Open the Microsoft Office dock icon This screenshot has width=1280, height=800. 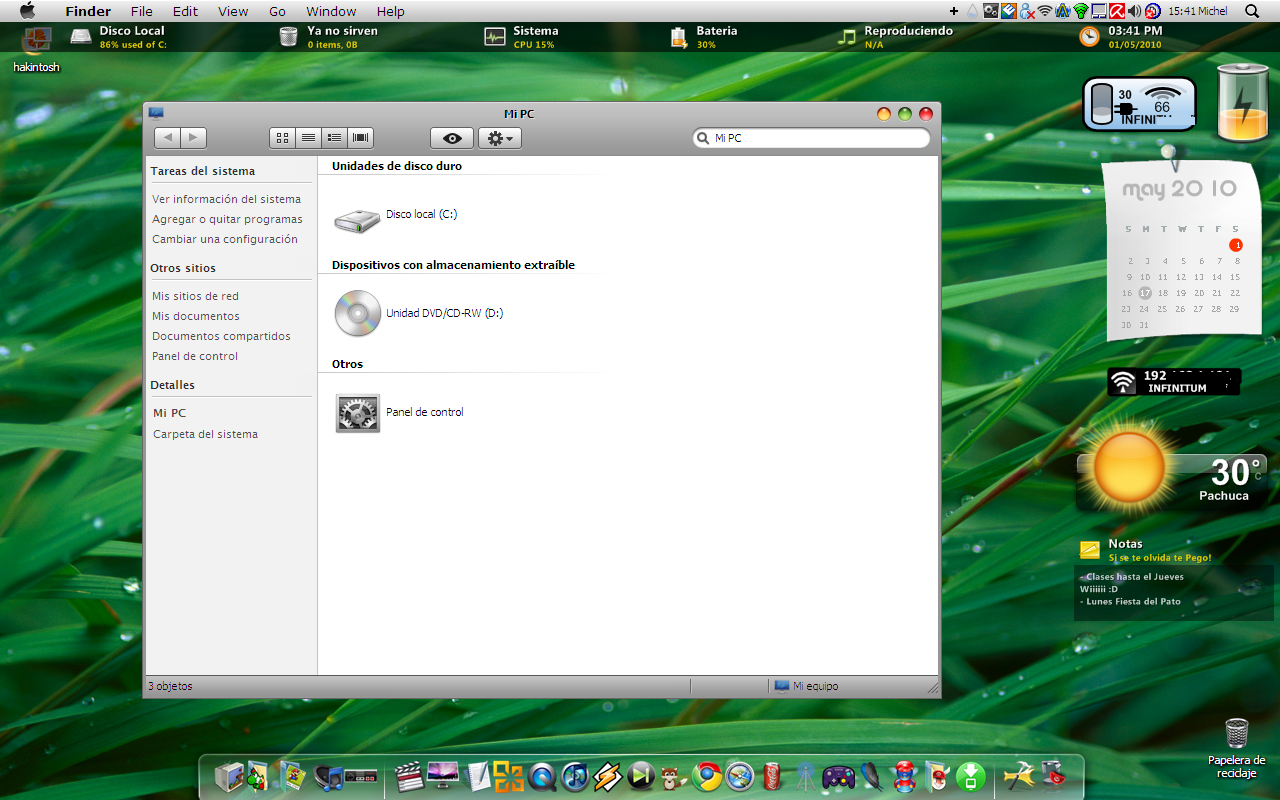click(x=509, y=776)
